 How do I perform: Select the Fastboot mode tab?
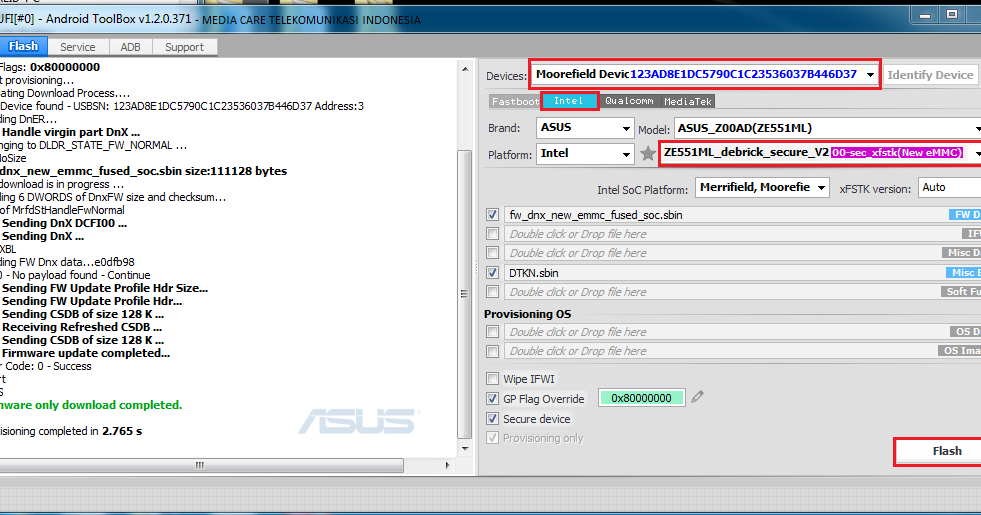(515, 101)
